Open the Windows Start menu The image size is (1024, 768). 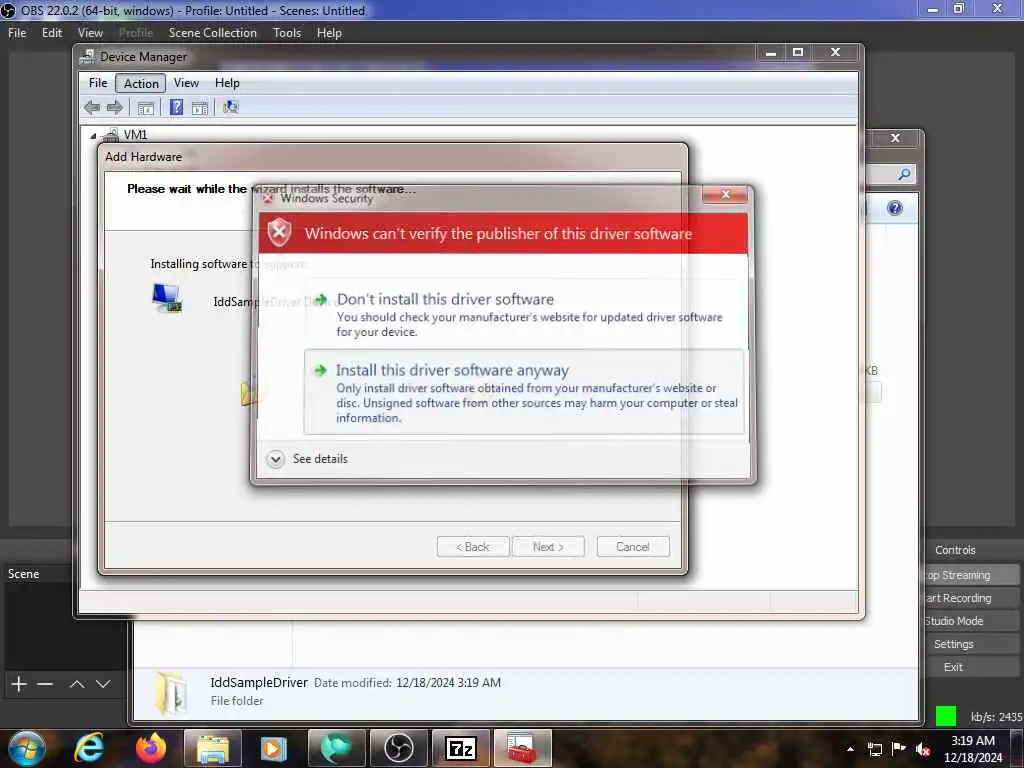point(27,748)
